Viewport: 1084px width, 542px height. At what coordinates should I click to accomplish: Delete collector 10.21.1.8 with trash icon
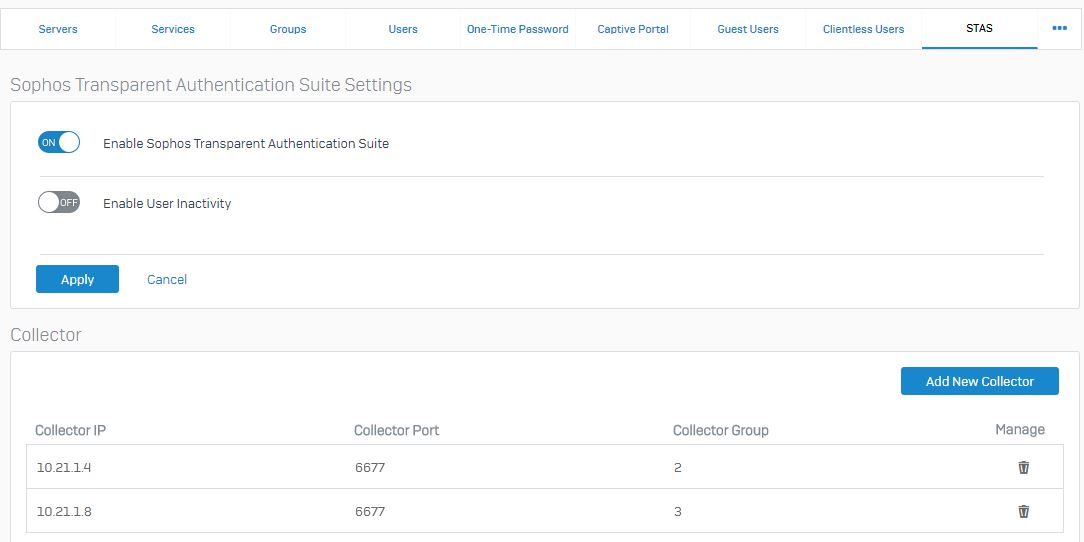tap(1023, 512)
